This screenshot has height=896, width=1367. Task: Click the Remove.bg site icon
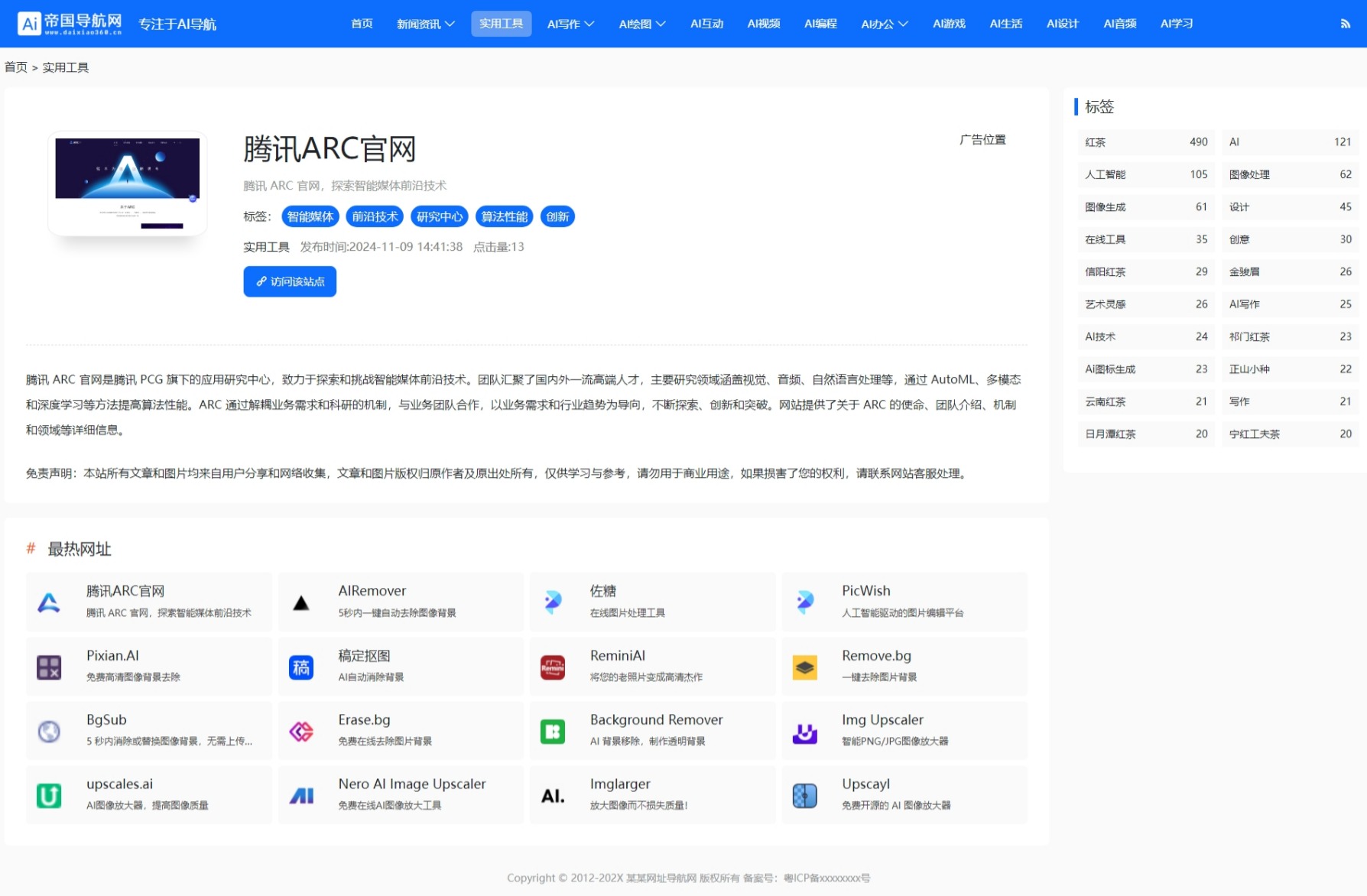coord(804,667)
